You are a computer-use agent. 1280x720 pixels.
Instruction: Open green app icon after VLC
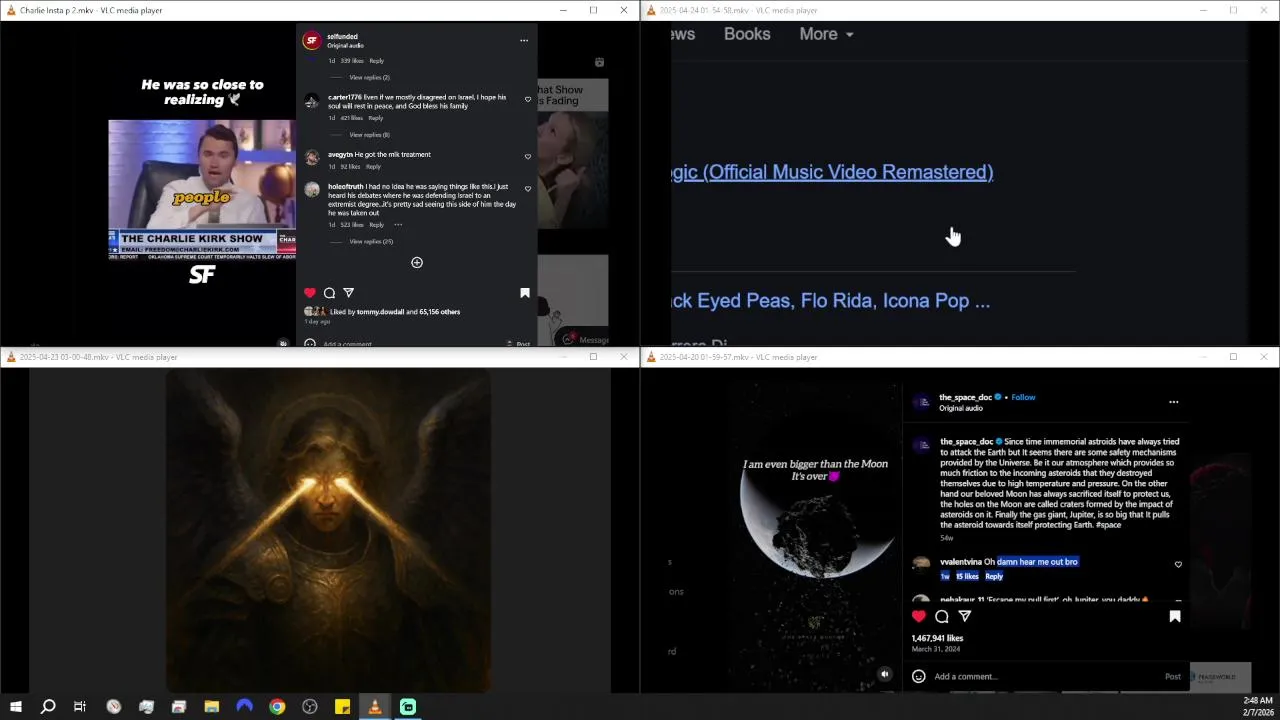(408, 707)
